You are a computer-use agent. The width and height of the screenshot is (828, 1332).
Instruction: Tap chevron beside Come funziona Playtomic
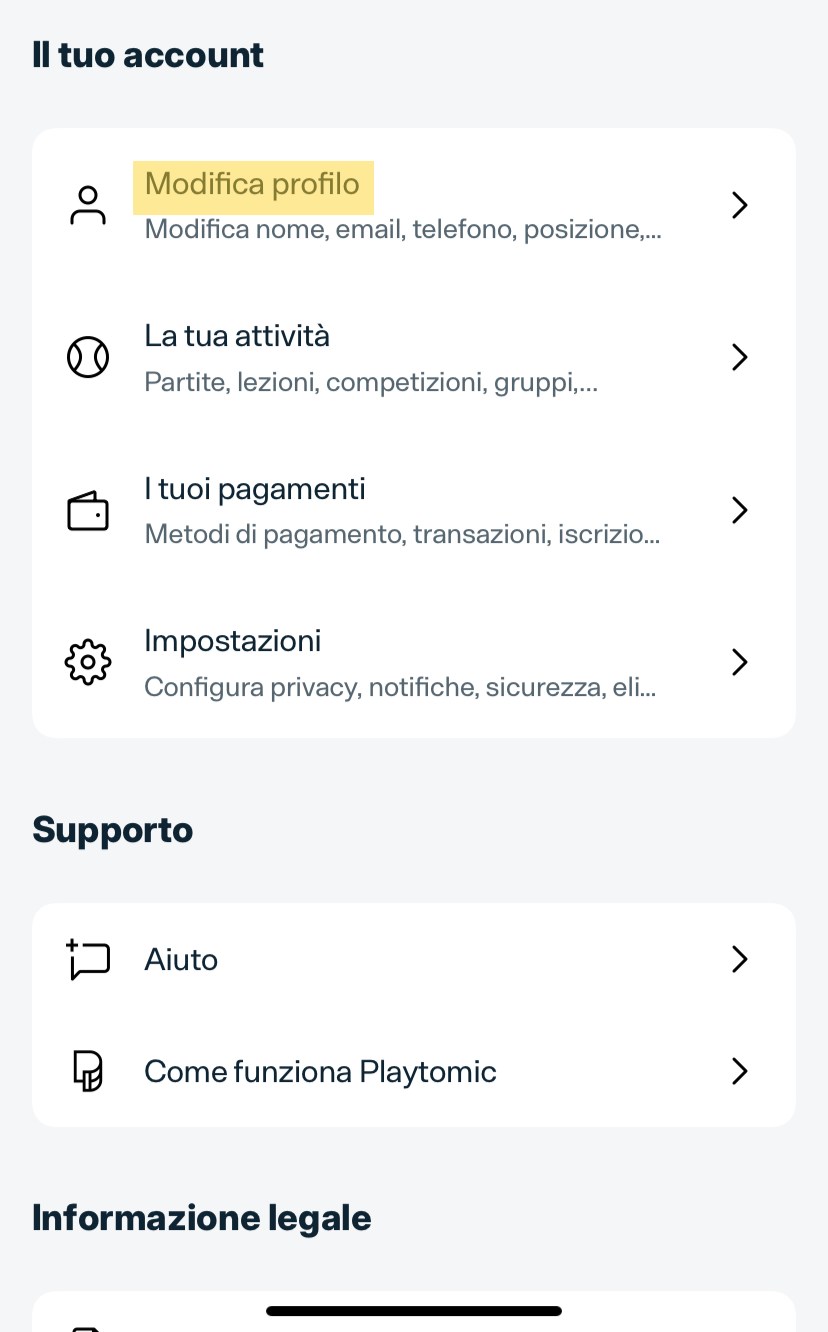tap(739, 1072)
